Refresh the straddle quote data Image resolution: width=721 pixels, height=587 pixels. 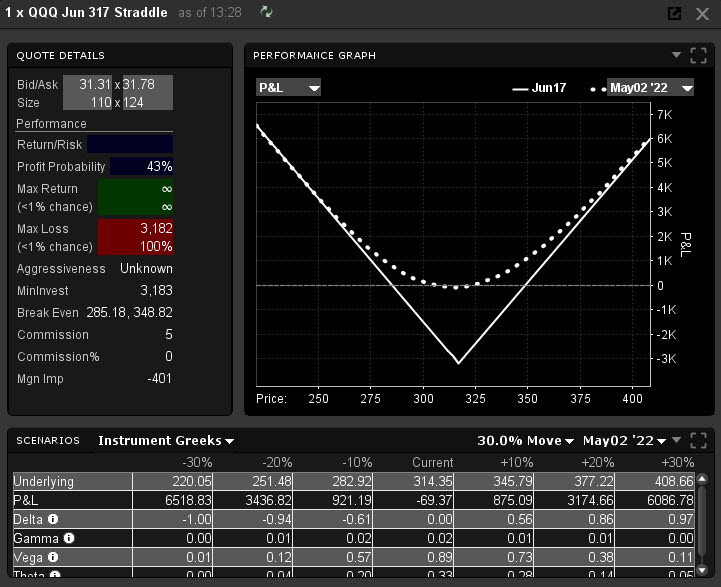click(266, 11)
